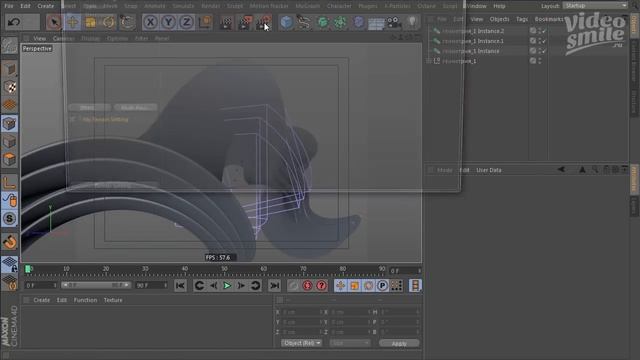Click the 0 F start frame field
Screen dimensions: 640x360
(x=40, y=285)
